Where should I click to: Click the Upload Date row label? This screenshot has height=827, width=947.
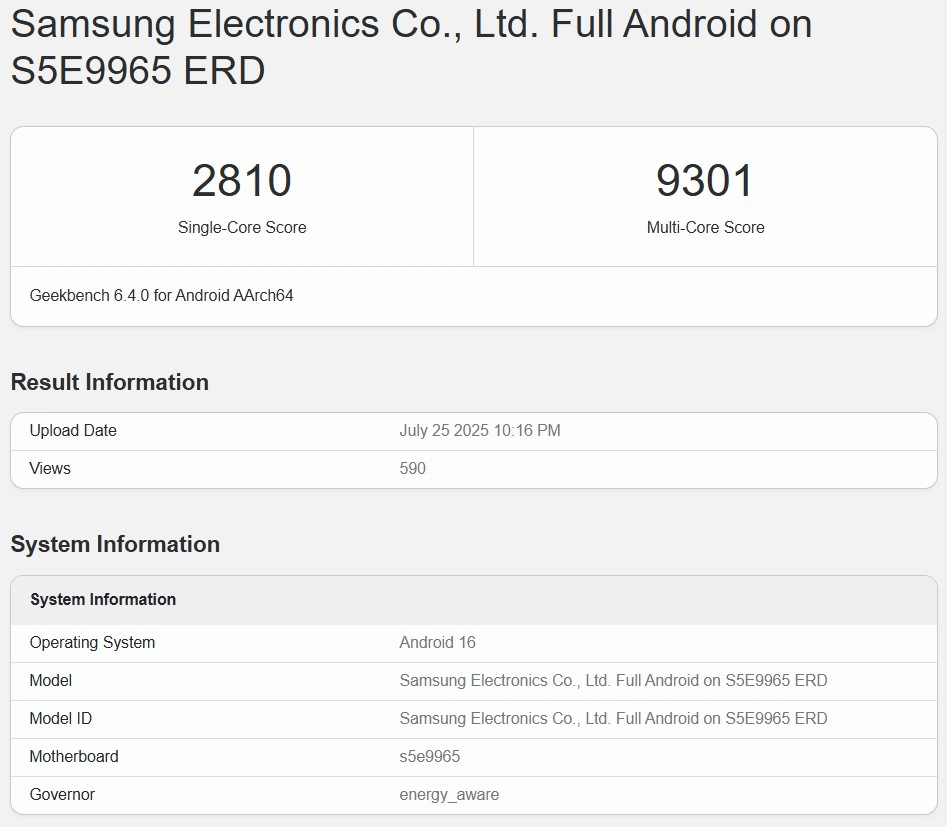pyautogui.click(x=73, y=431)
